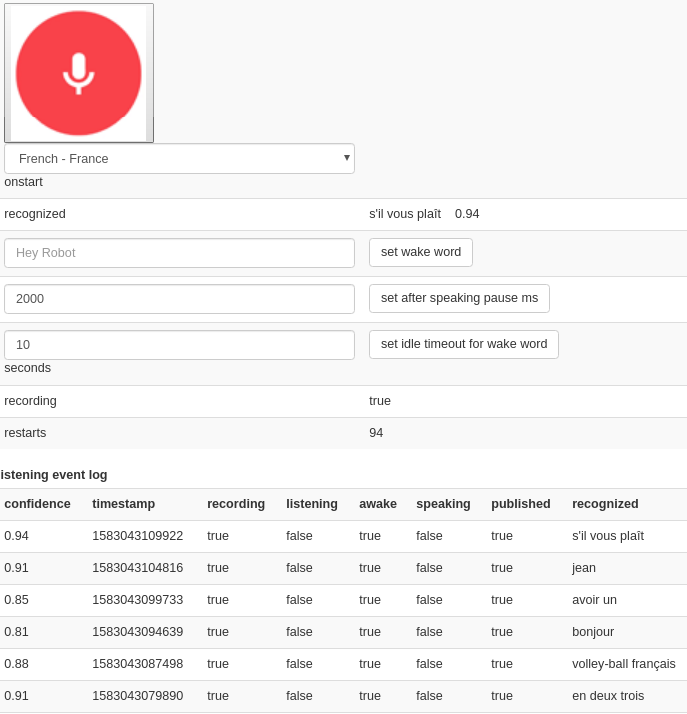Click timestamp 1583043099733
687x714 pixels.
(x=137, y=600)
